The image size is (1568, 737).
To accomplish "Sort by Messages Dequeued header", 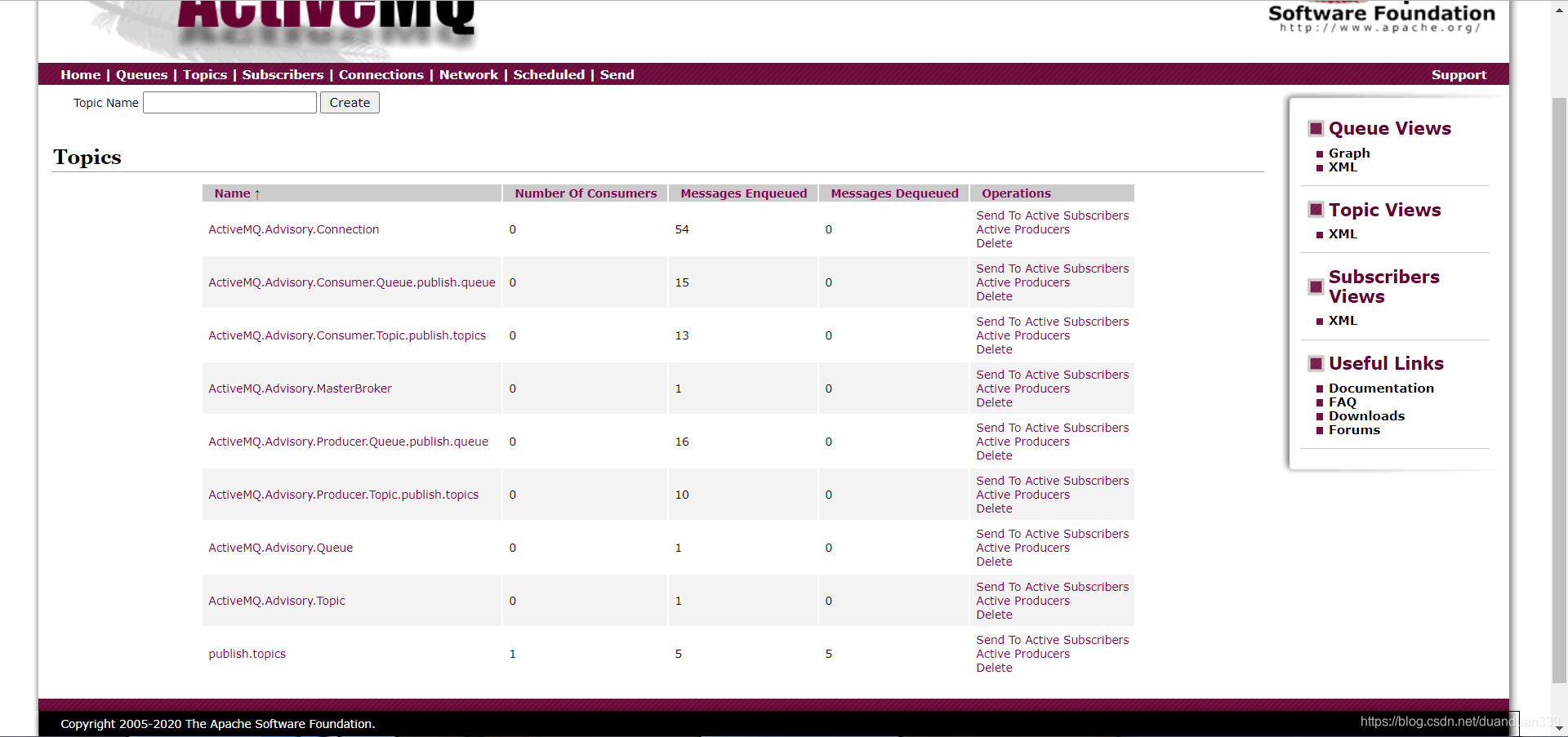I will [894, 193].
